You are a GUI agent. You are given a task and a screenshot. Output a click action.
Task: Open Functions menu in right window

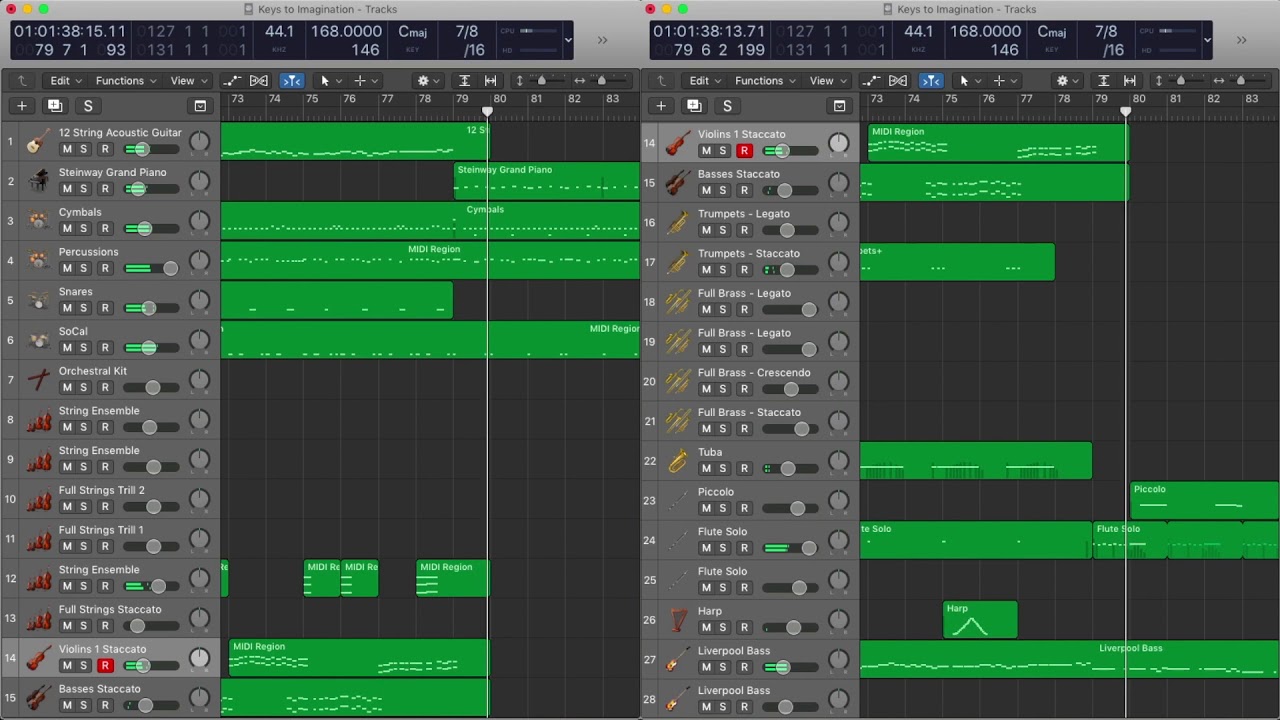765,81
